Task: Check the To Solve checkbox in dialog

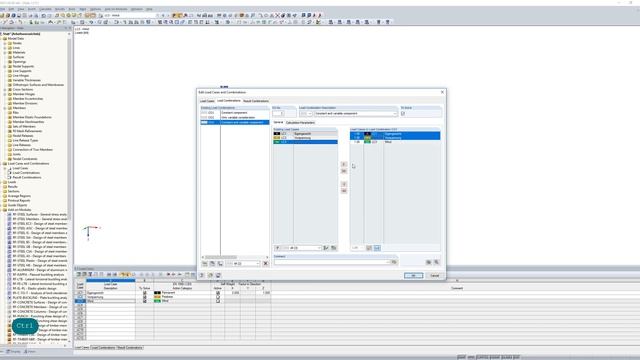Action: coord(403,113)
